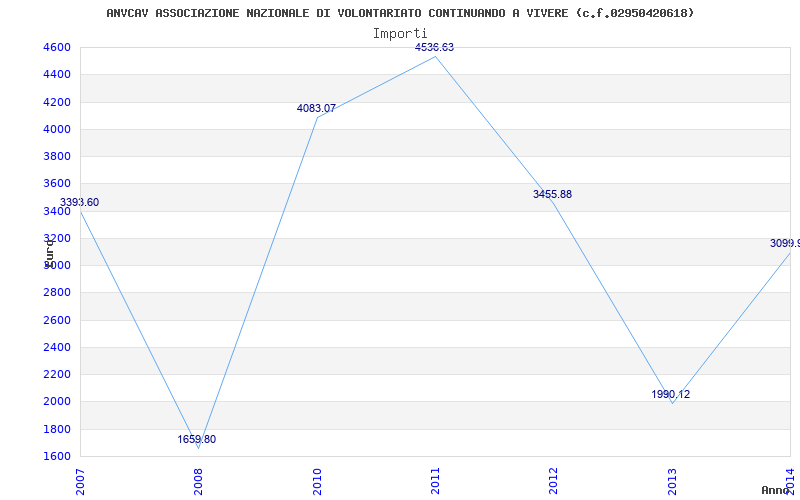Click the 2008 x-axis label
The height and width of the screenshot is (500, 800).
click(x=198, y=482)
